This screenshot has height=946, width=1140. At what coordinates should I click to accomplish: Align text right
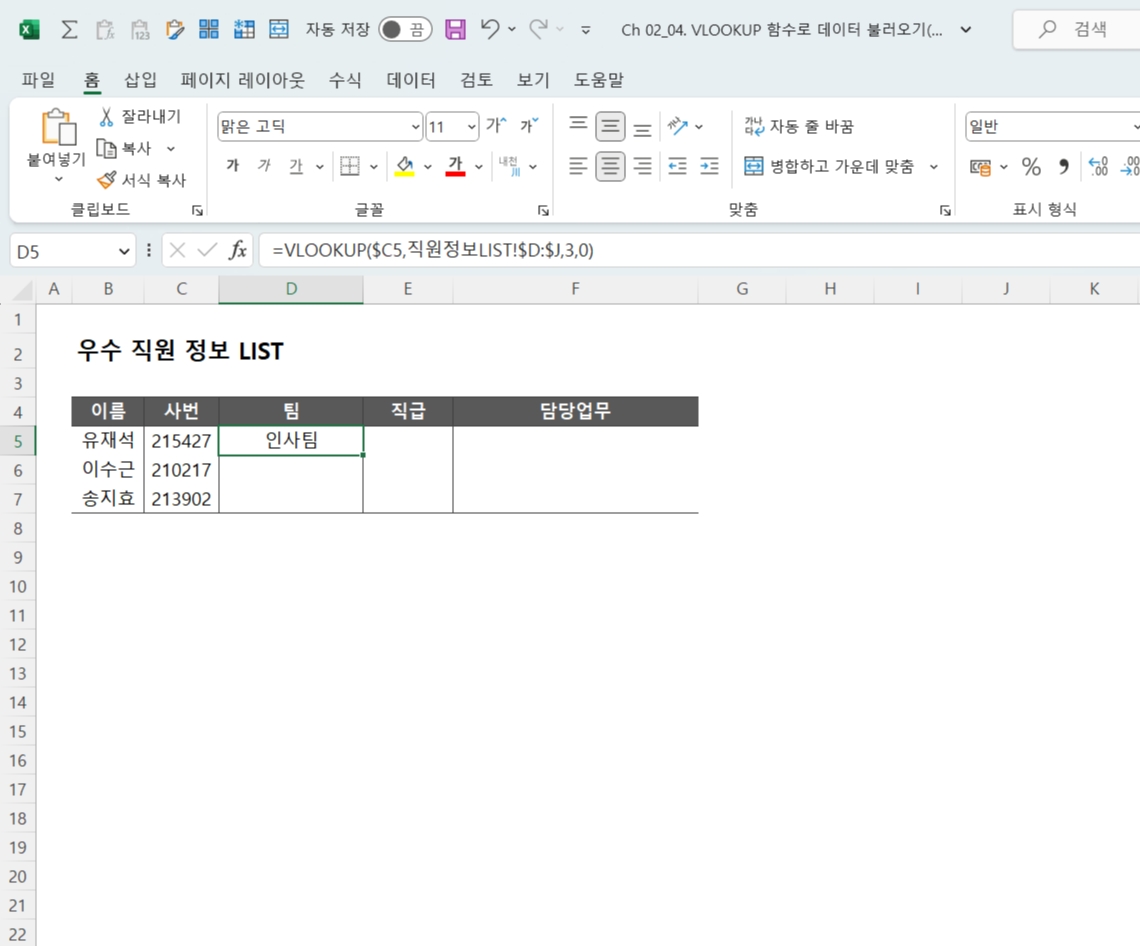(642, 167)
